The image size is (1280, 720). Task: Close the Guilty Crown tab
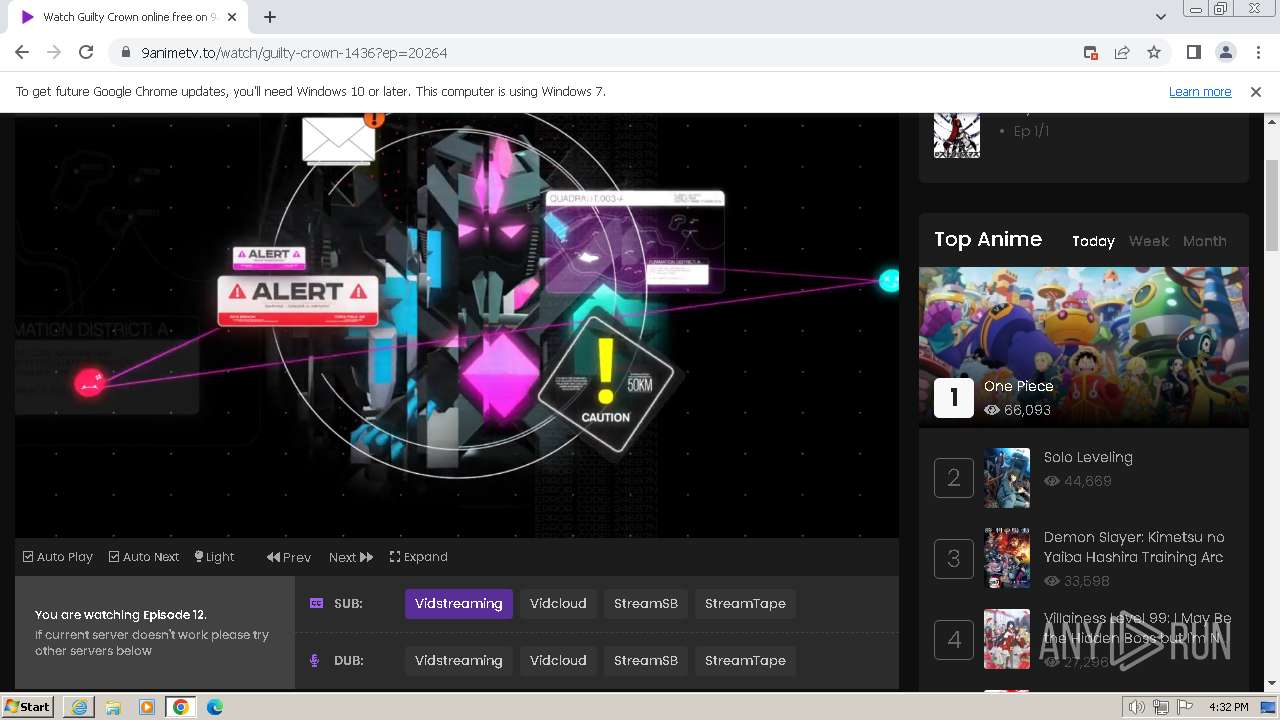232,17
